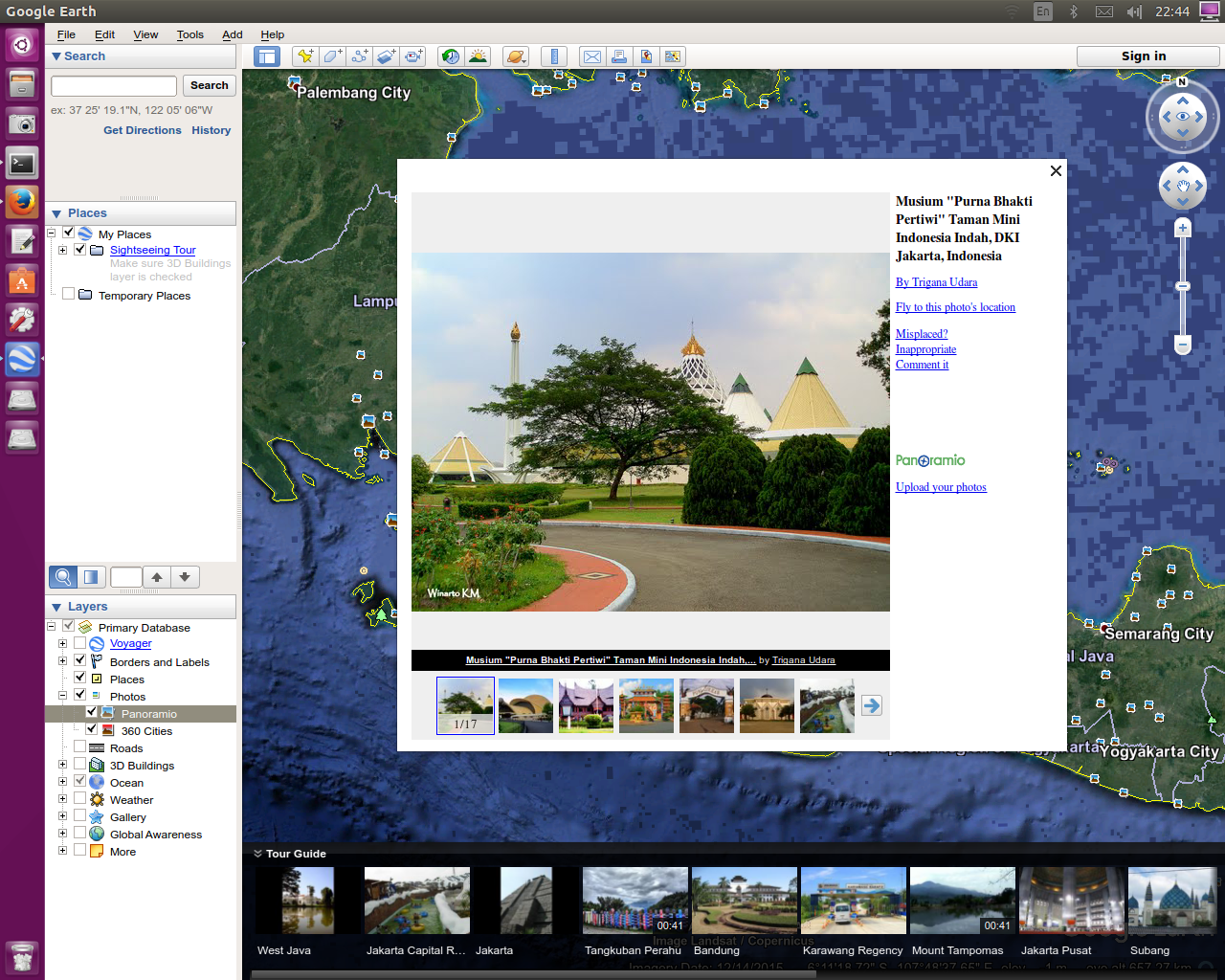This screenshot has width=1225, height=980.
Task: Show next photo thumbnails with blue arrow
Action: [x=871, y=705]
